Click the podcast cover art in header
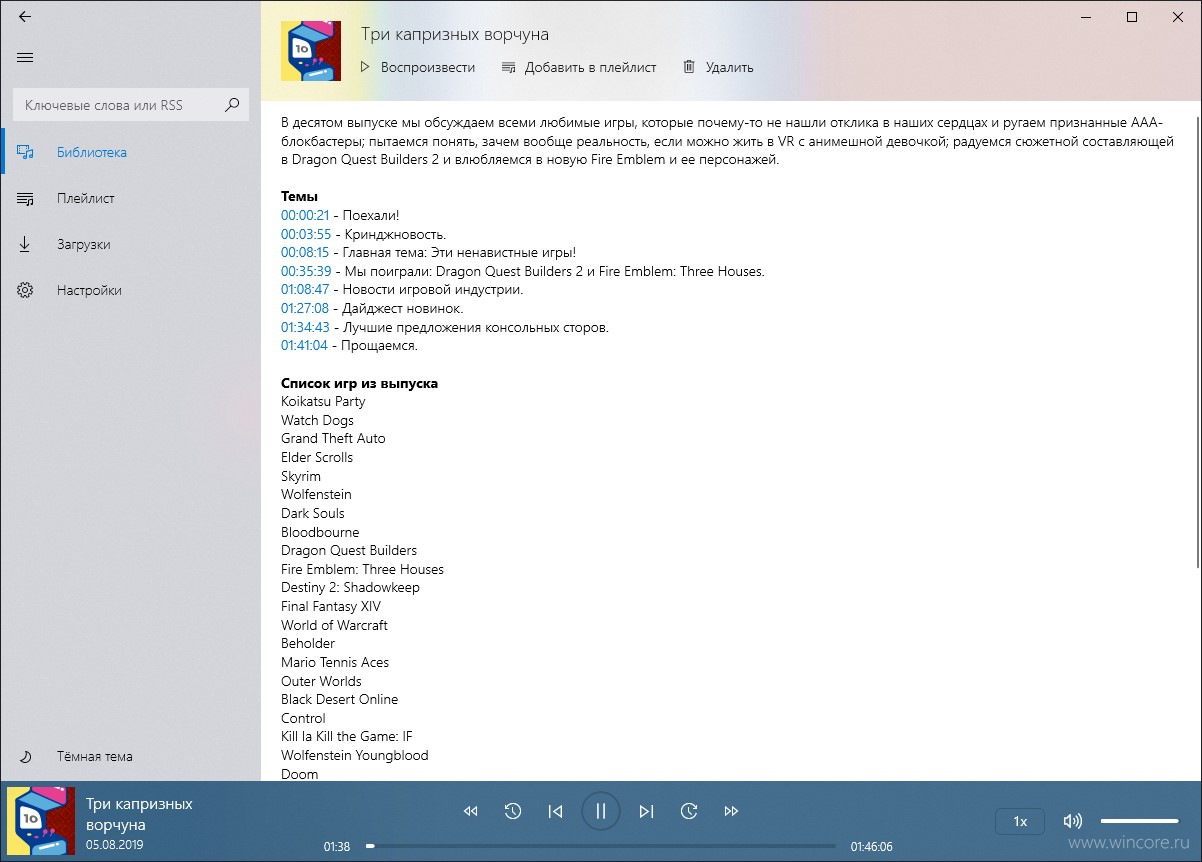The image size is (1202, 862). pyautogui.click(x=310, y=51)
